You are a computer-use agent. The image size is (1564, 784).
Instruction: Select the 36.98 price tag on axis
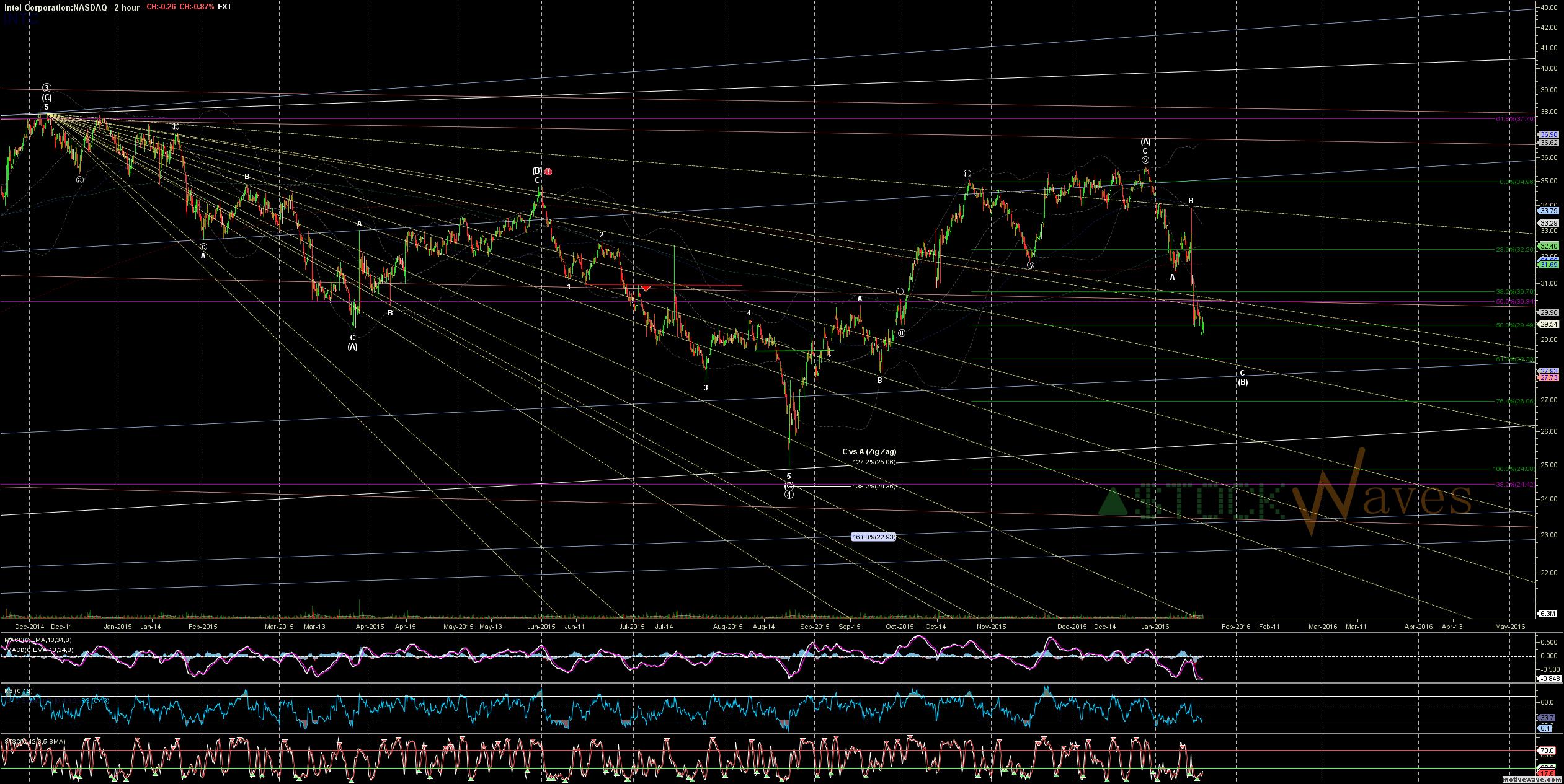tap(1548, 134)
